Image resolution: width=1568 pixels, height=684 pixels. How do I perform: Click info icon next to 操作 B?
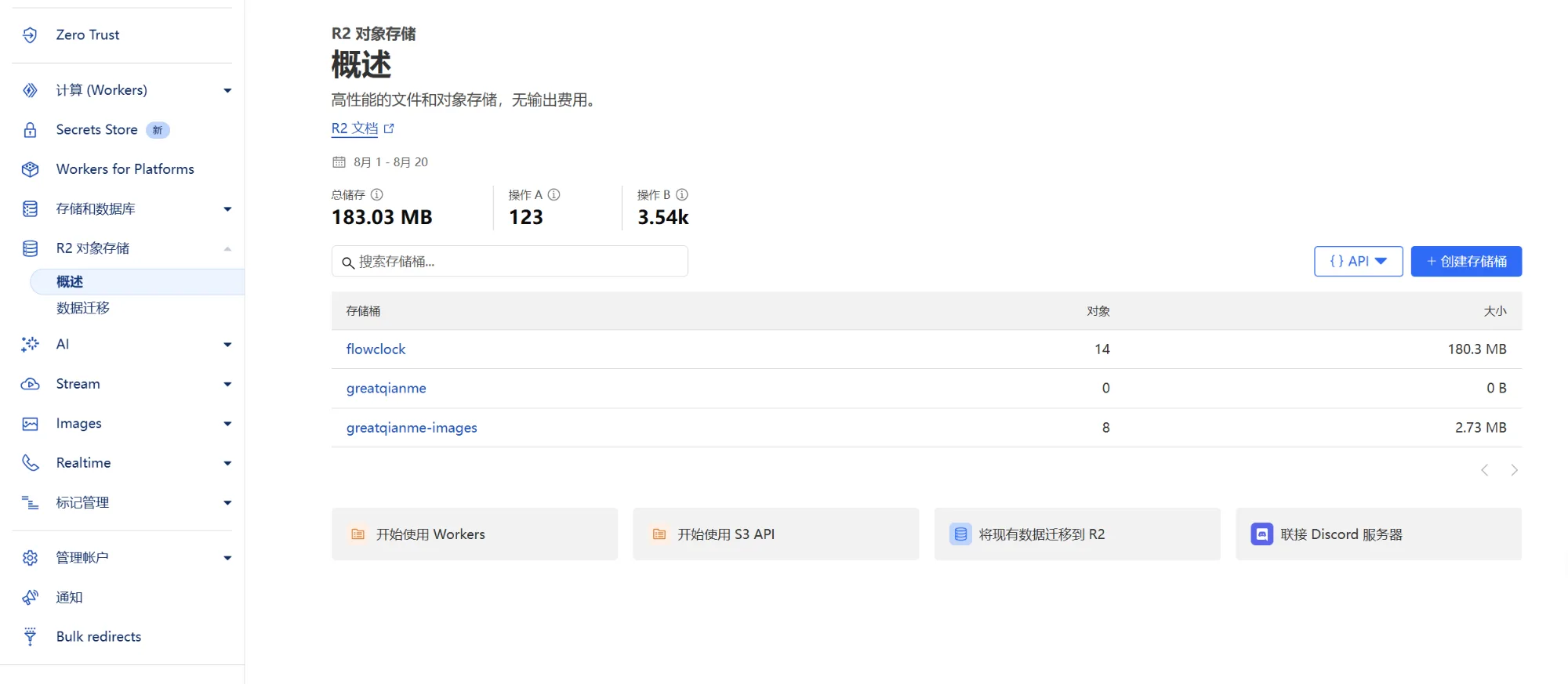tap(682, 194)
